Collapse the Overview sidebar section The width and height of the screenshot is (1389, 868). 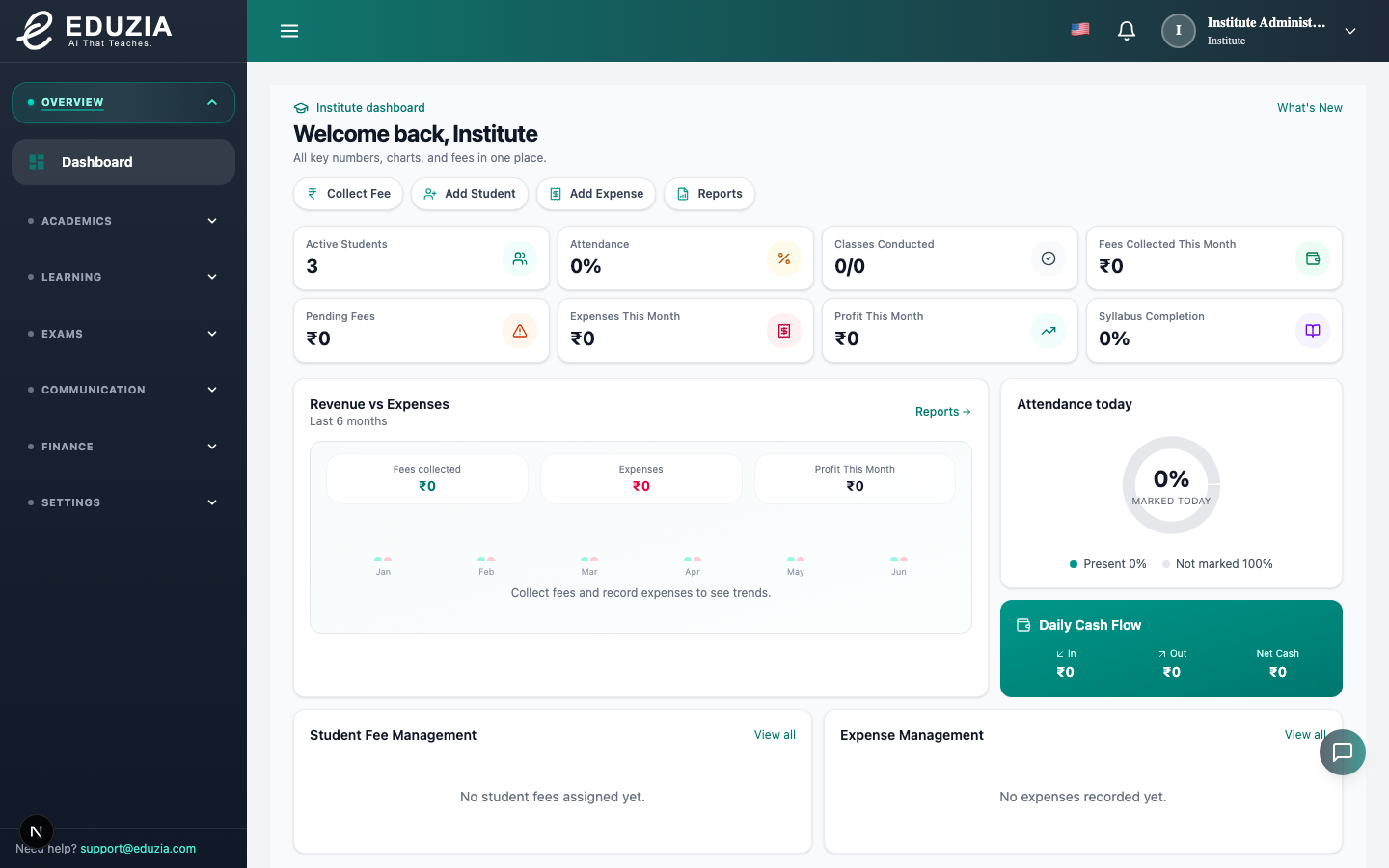[123, 102]
